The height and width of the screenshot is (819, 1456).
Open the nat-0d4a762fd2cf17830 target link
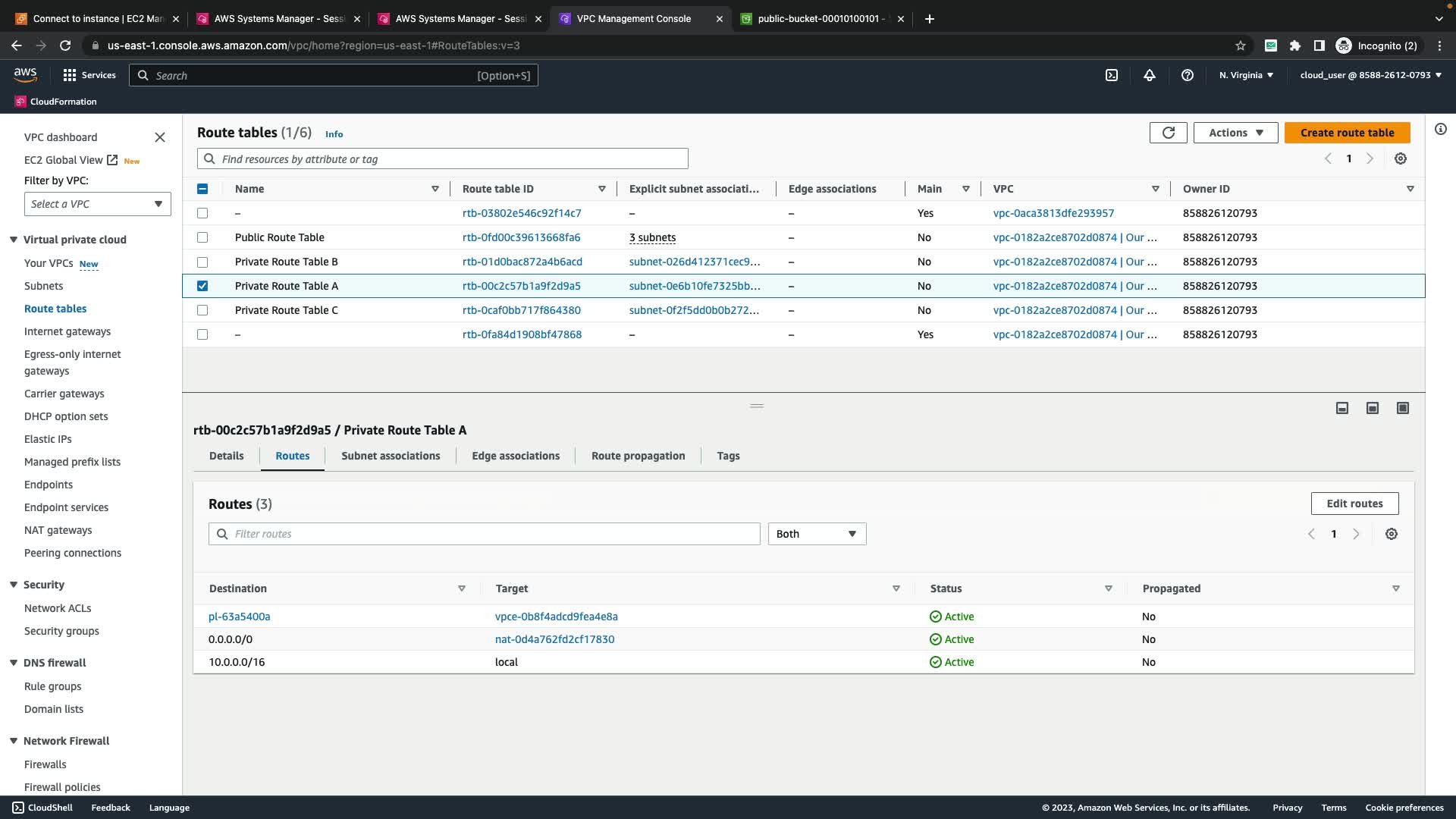click(554, 639)
